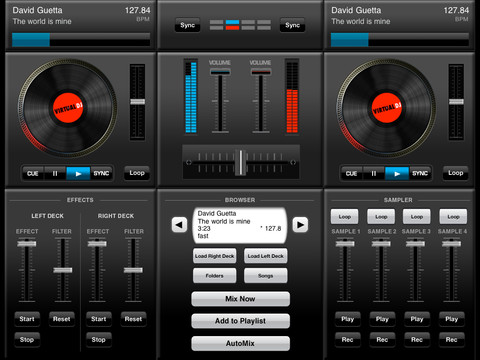Screen dimensions: 480x360
Task: Play Sample 4
Action: [452, 319]
